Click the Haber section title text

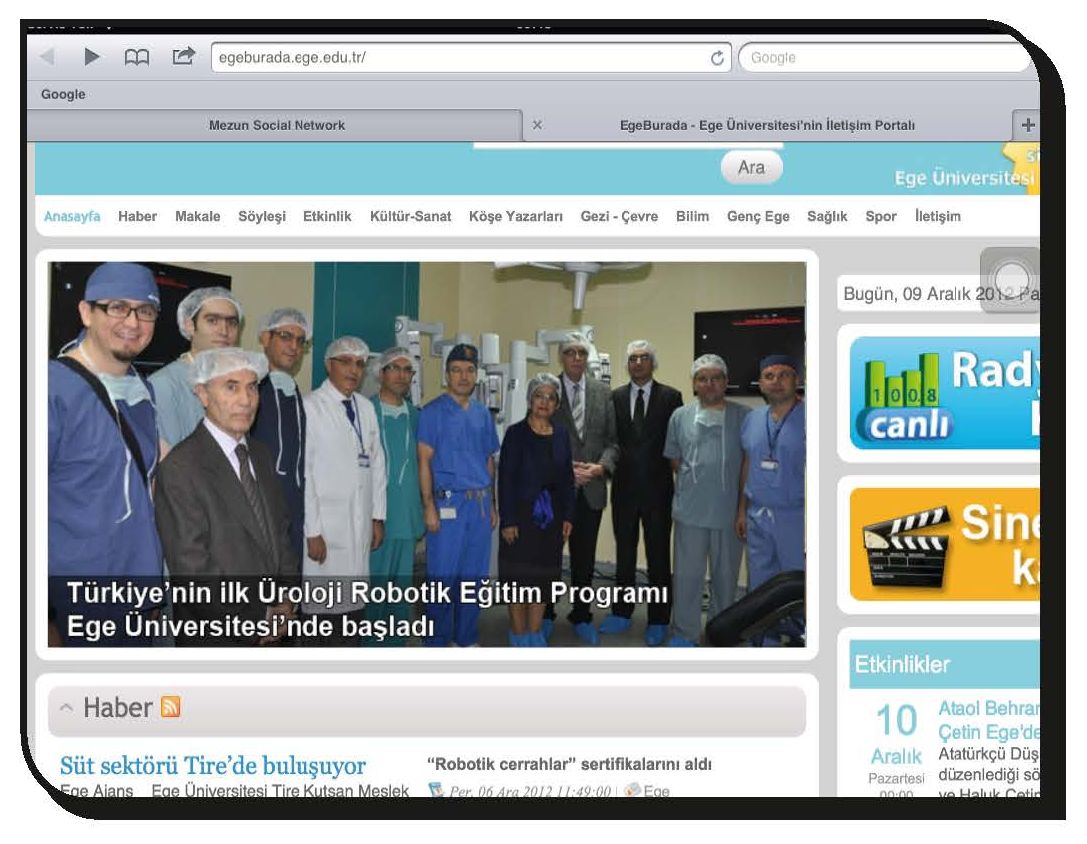pos(117,708)
